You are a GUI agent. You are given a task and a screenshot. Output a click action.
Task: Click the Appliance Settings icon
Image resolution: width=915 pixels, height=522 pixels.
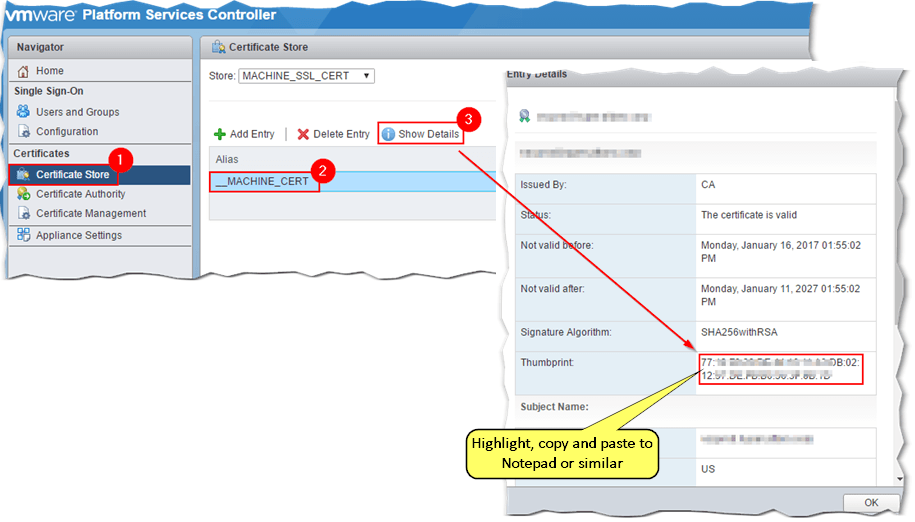(x=23, y=234)
